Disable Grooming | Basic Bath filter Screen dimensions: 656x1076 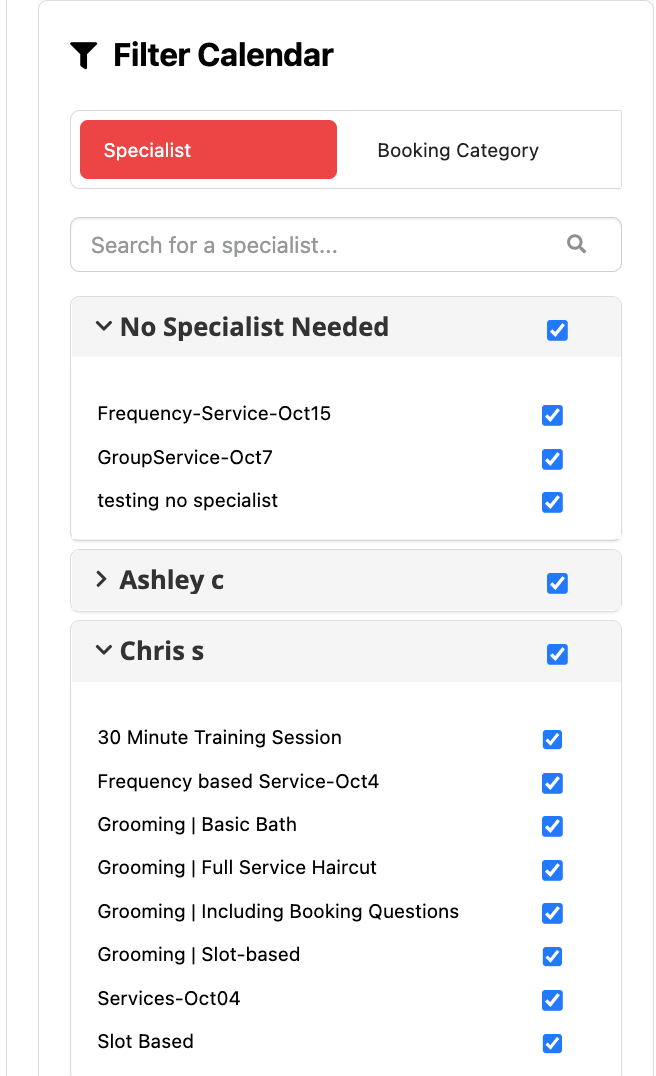(x=552, y=827)
